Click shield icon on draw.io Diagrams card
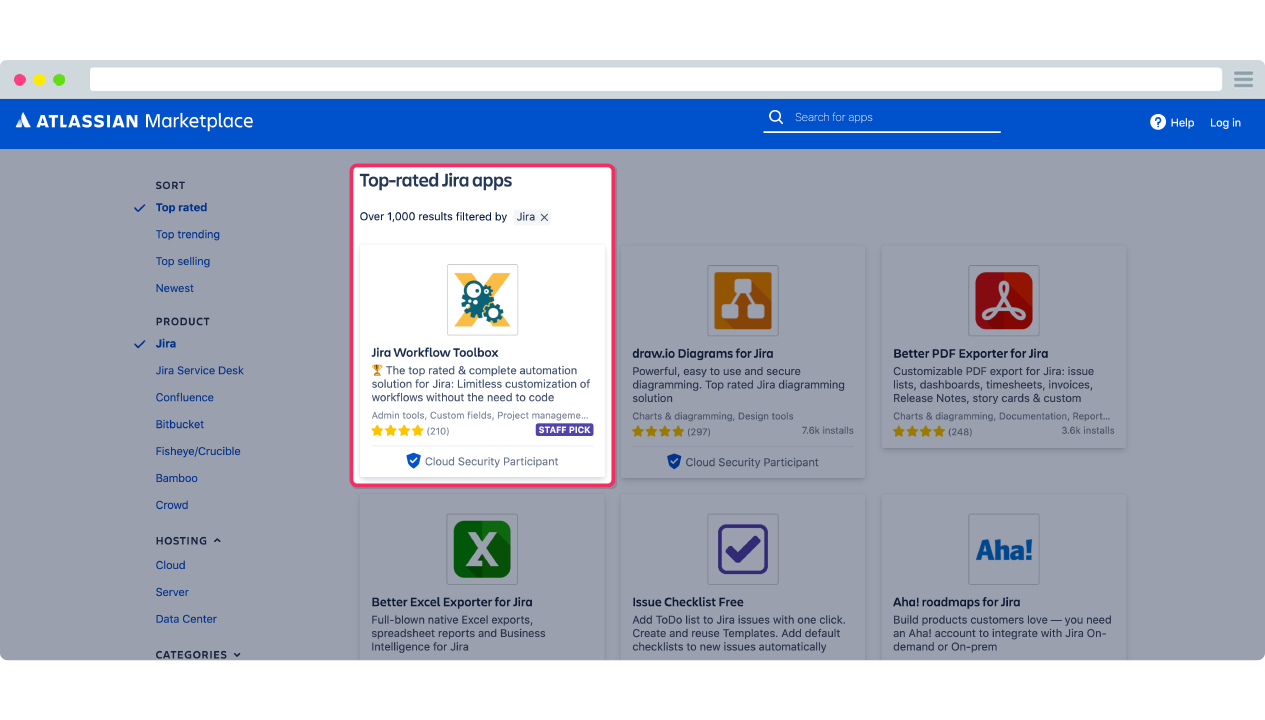Viewport: 1265px width, 720px height. [674, 462]
